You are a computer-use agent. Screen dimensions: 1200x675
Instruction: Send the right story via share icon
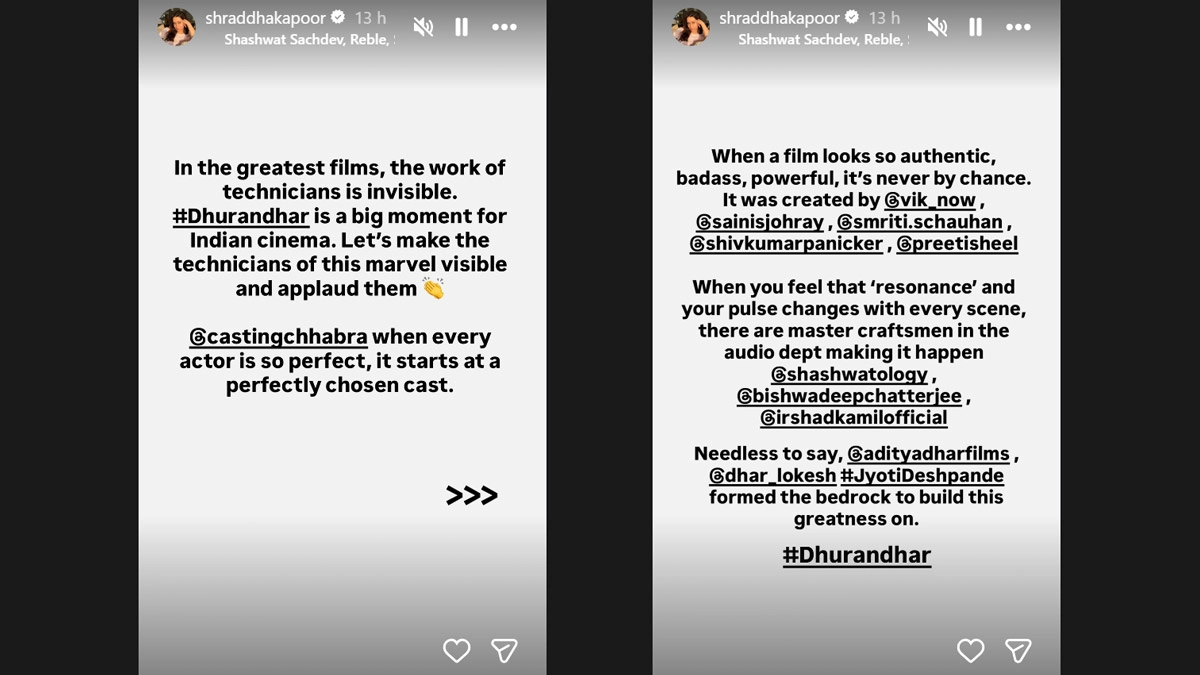pos(1018,651)
